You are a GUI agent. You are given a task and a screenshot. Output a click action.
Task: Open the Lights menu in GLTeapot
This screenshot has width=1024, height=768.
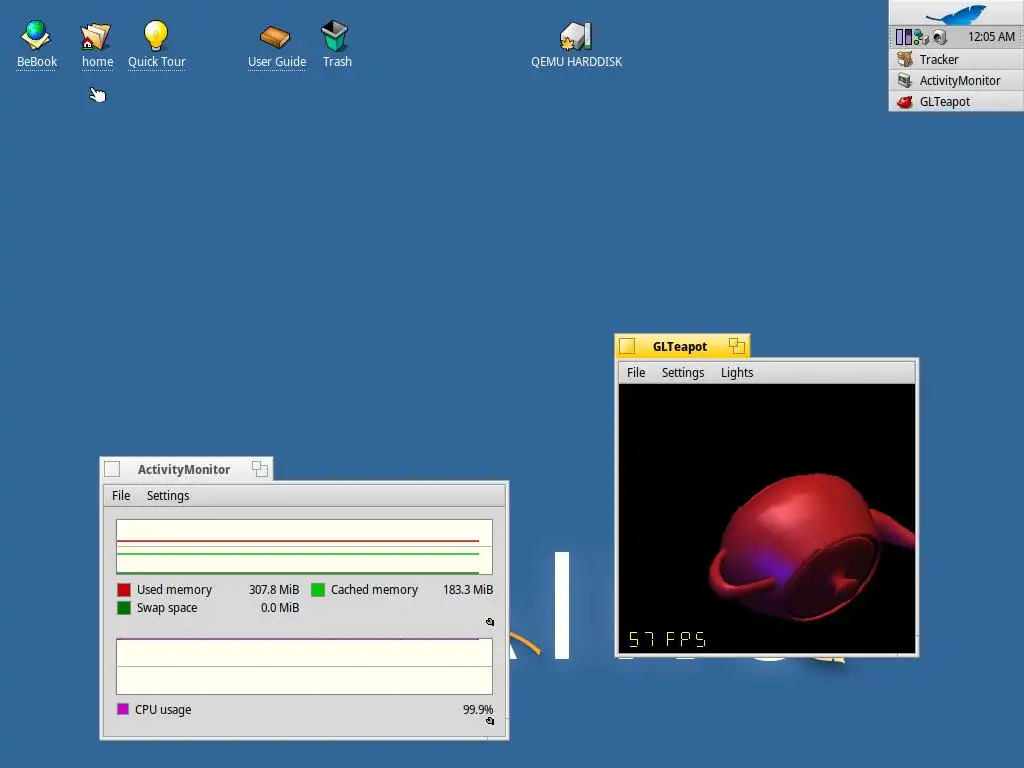(x=737, y=372)
